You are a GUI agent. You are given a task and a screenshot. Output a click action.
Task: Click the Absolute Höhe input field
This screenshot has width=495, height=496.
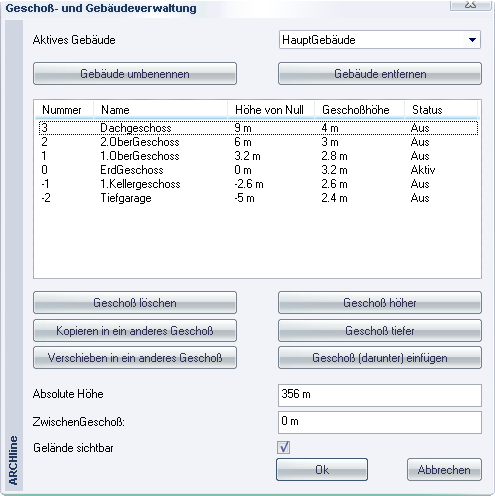380,395
